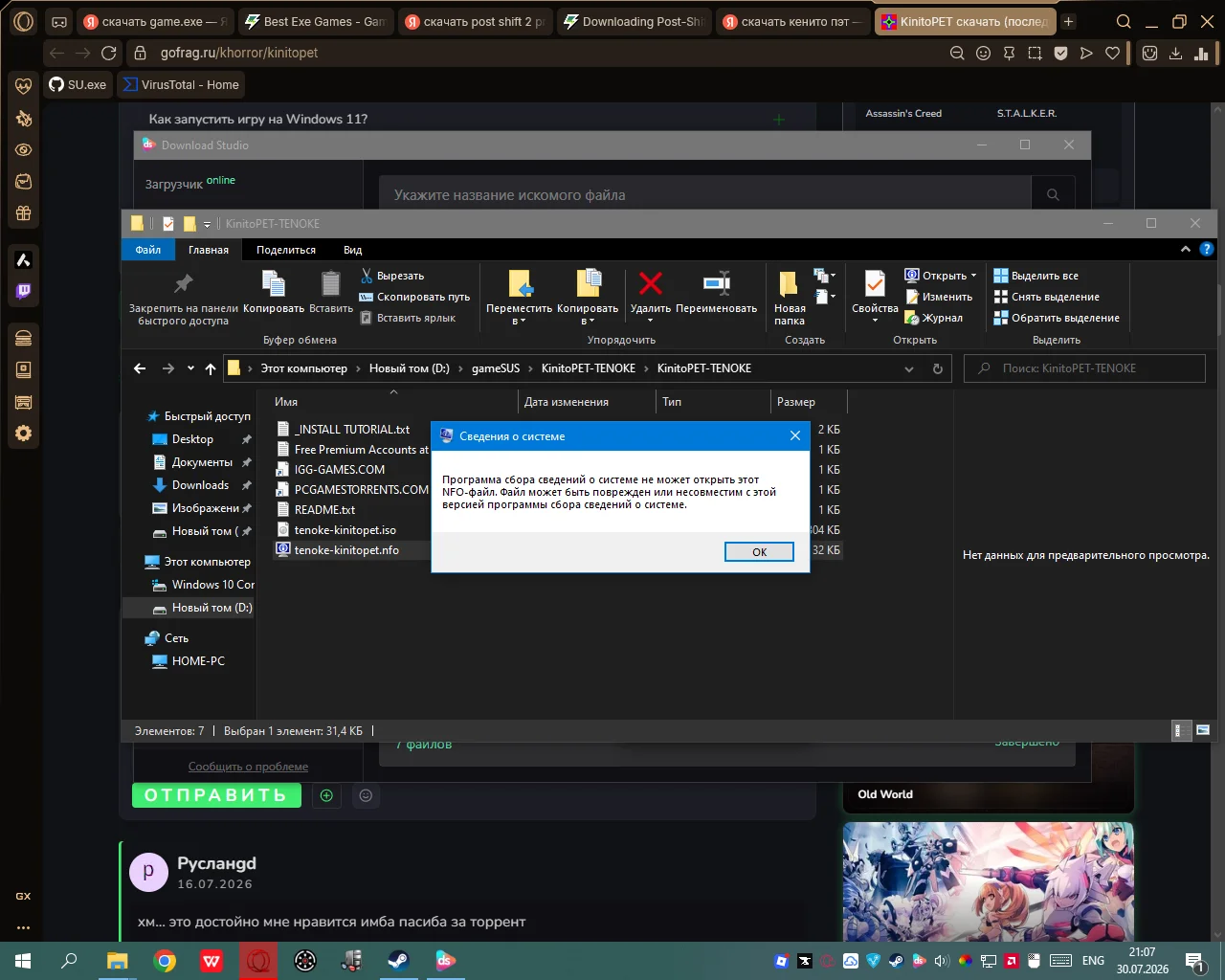The width and height of the screenshot is (1225, 980).
Task: Create a new folder with Новая папка
Action: click(790, 298)
